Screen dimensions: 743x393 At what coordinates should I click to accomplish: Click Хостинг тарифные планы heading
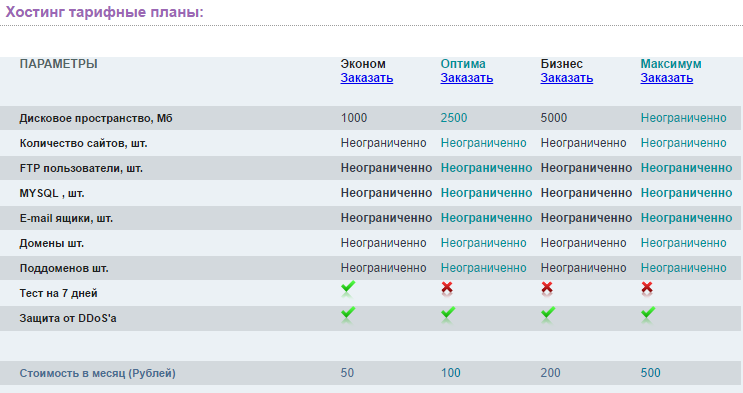(104, 12)
